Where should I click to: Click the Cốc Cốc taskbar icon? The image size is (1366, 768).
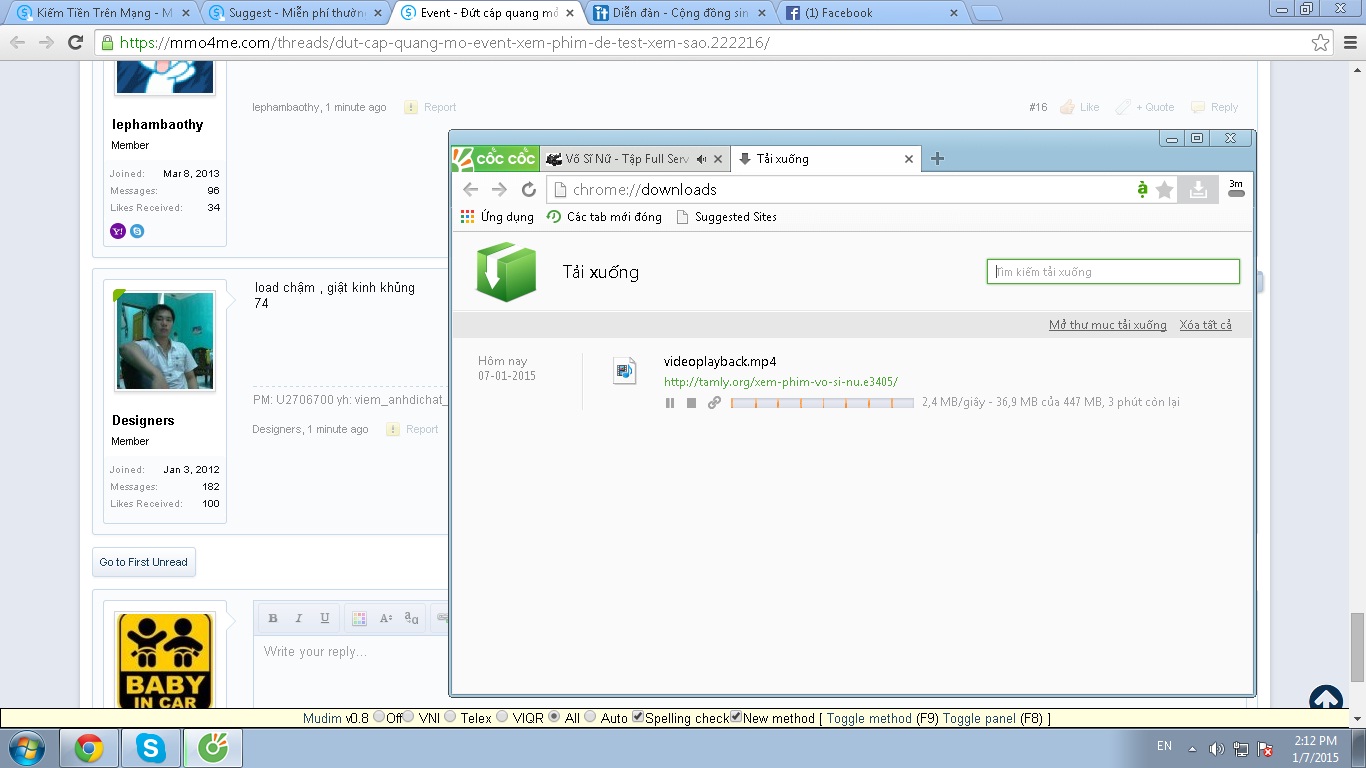pyautogui.click(x=212, y=748)
